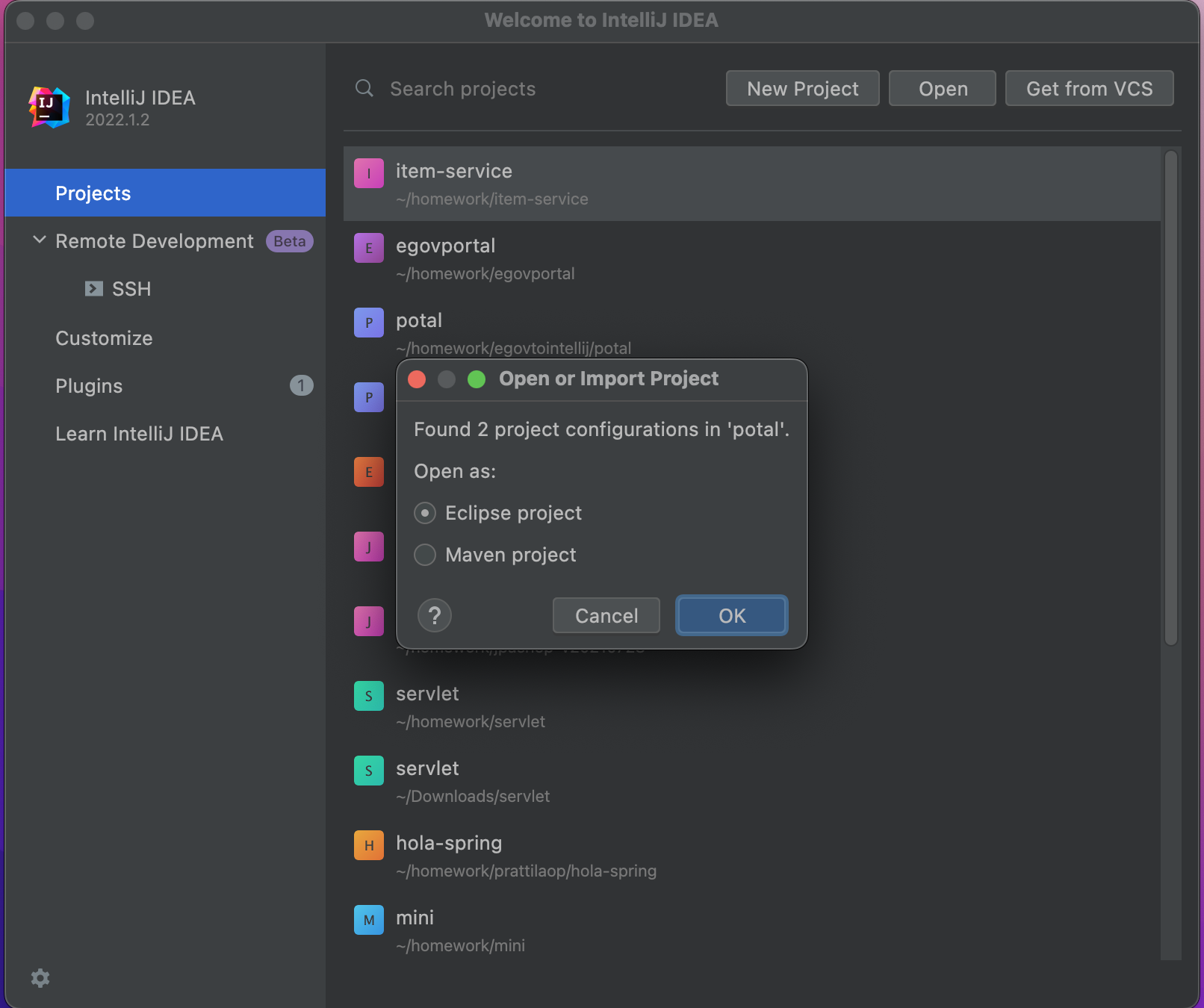Click the Open button in header
Screen dimensions: 1204x1008
click(x=943, y=89)
